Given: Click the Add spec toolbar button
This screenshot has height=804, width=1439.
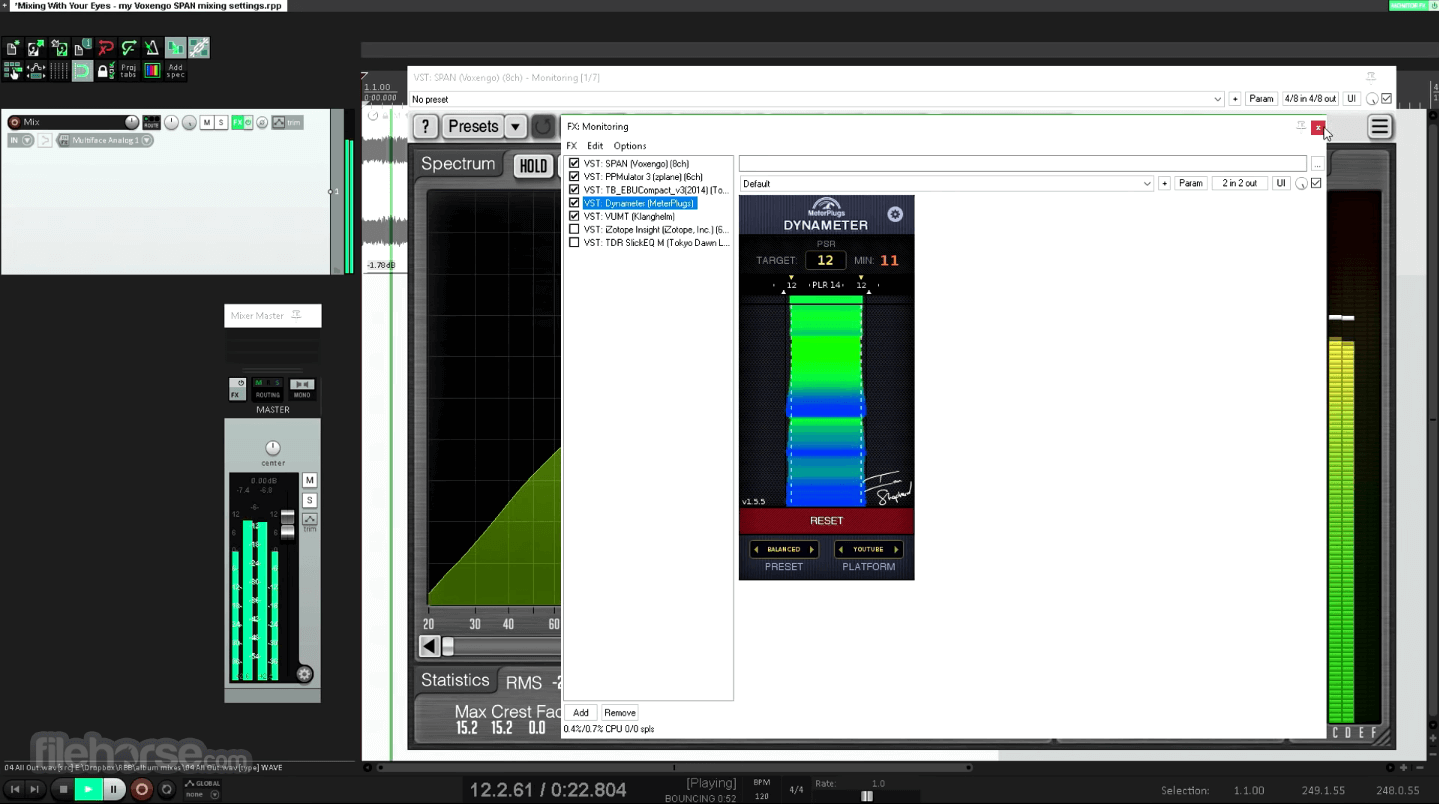Looking at the screenshot, I should (x=175, y=71).
